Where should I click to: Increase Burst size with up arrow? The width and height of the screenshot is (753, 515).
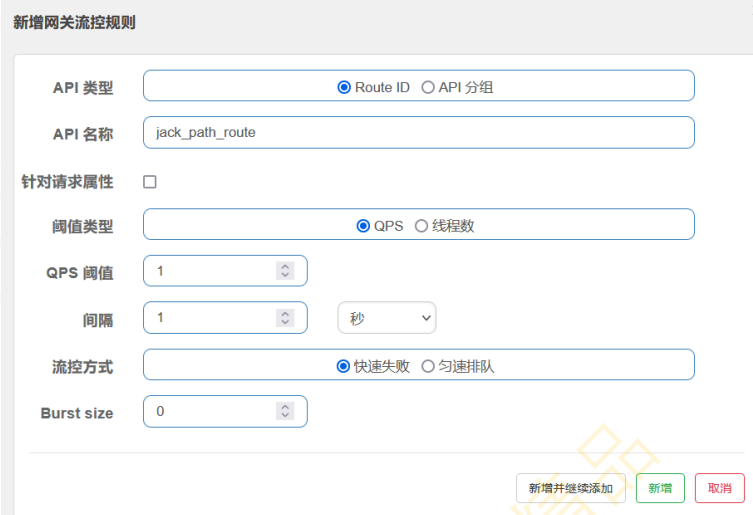(285, 407)
